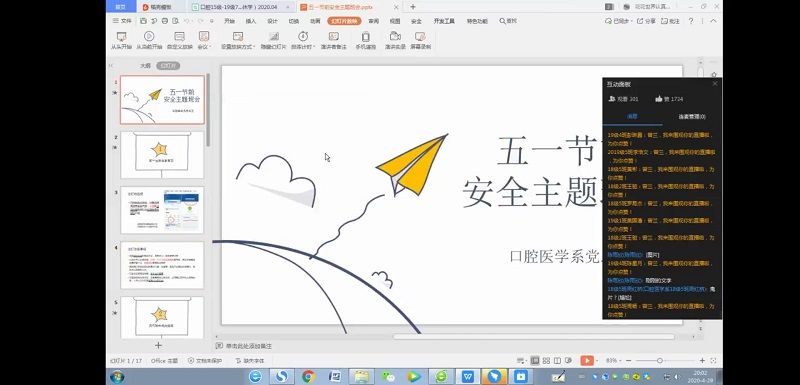Open the Sogou browser taskbar icon

282,376
